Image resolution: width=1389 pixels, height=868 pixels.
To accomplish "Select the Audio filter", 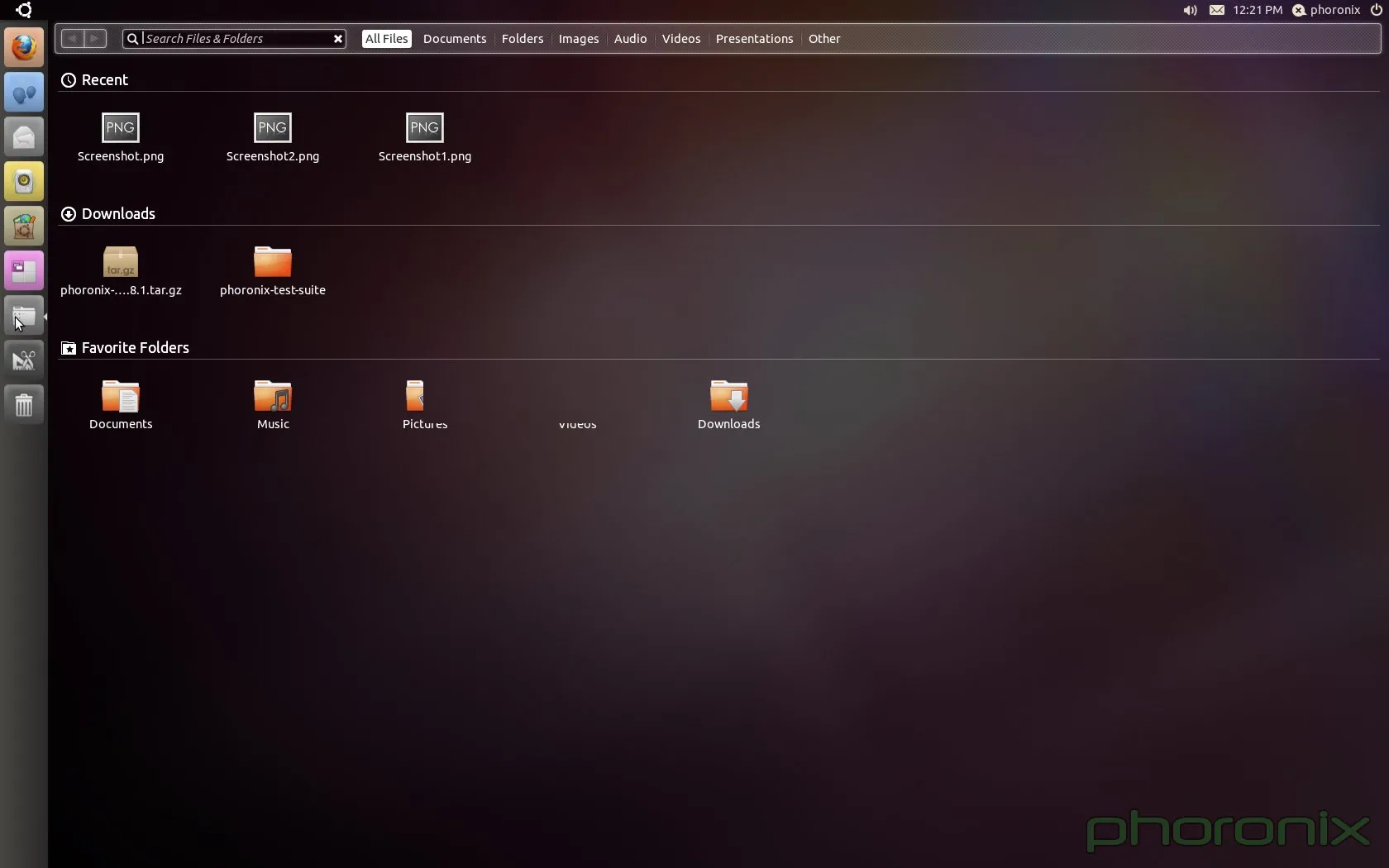I will (630, 39).
